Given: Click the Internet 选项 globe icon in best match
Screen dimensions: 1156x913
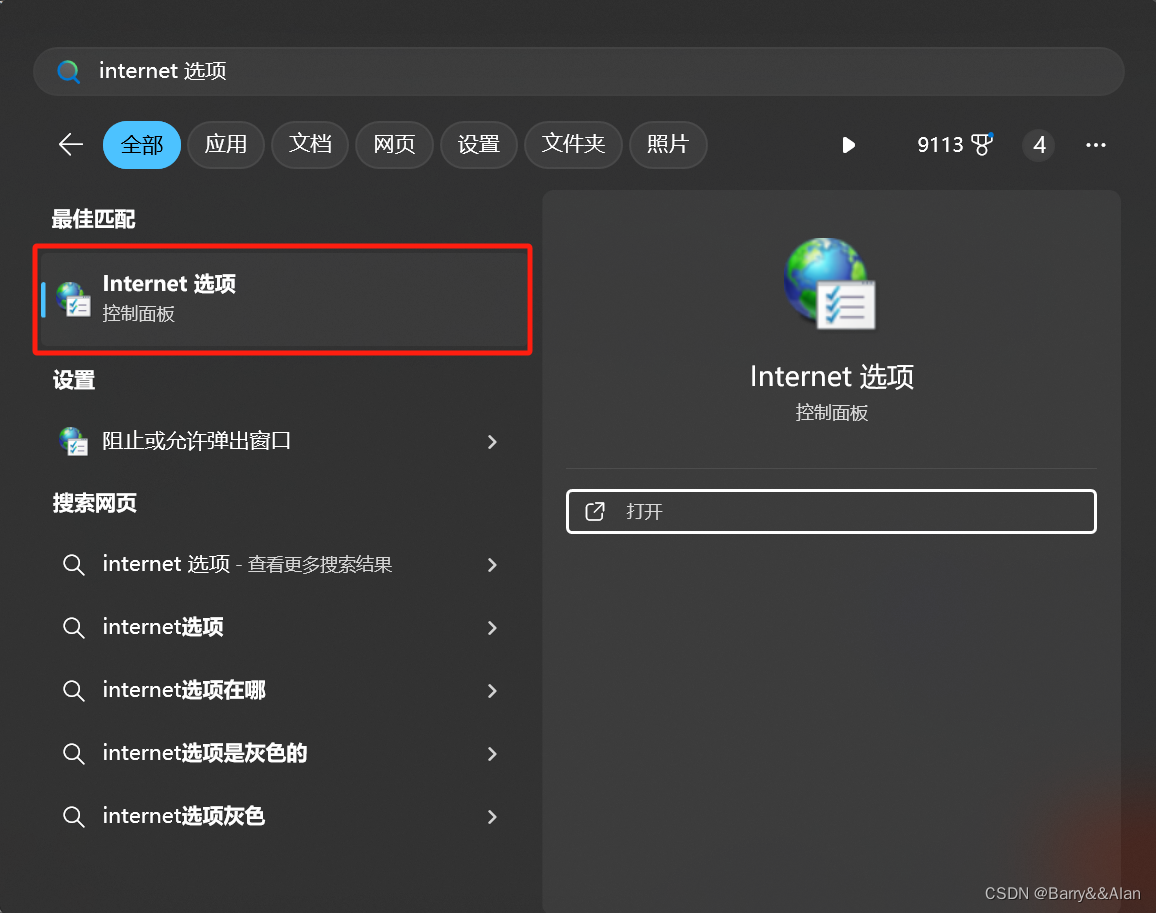Looking at the screenshot, I should 73,299.
